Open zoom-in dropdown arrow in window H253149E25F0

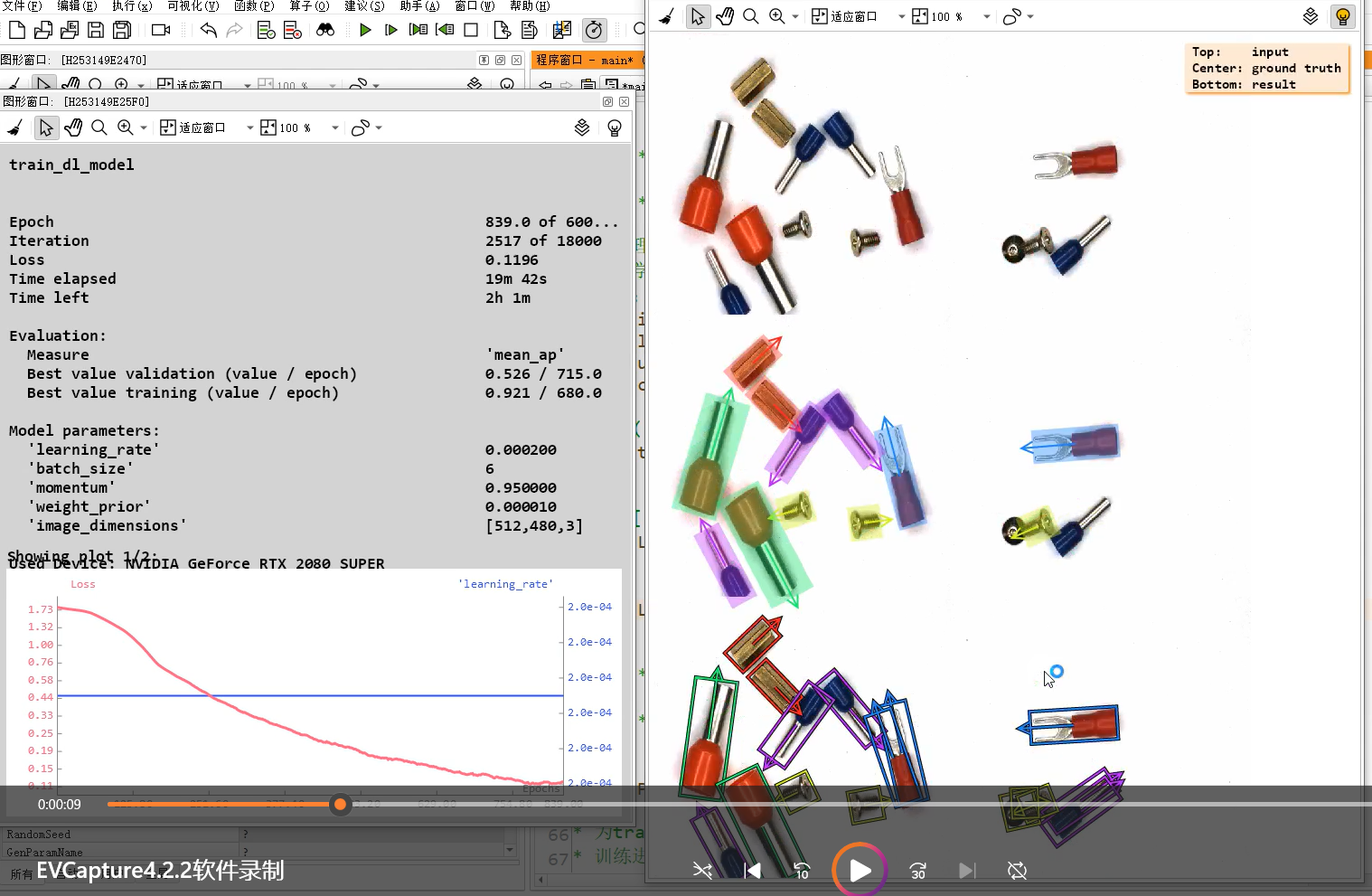pyautogui.click(x=144, y=128)
